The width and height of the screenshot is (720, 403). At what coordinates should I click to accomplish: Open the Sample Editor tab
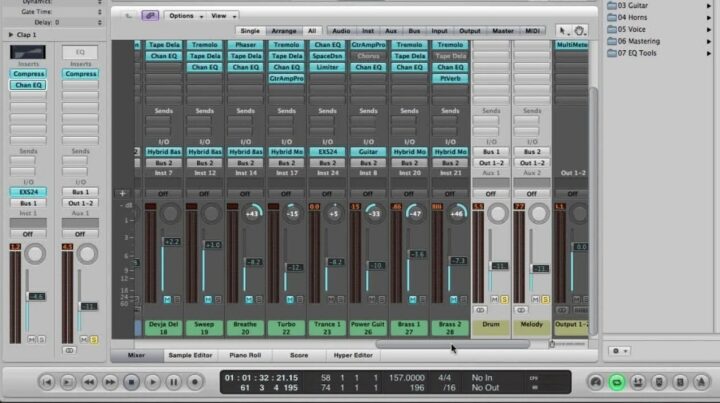[188, 355]
